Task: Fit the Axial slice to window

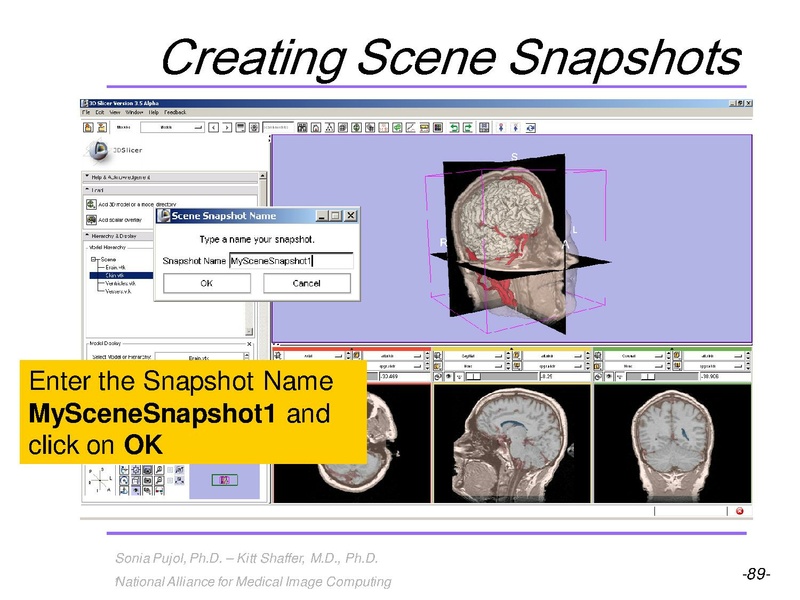Action: point(277,356)
